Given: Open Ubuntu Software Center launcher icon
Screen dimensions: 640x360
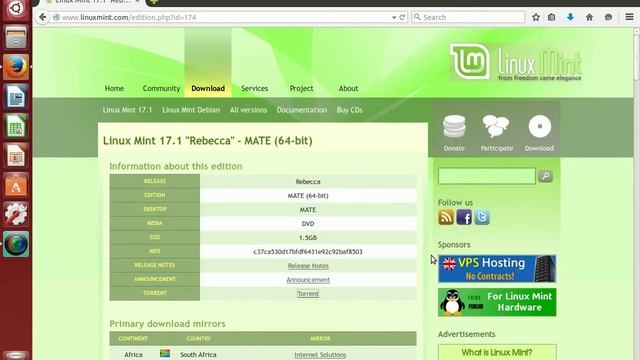Looking at the screenshot, I should tap(16, 185).
